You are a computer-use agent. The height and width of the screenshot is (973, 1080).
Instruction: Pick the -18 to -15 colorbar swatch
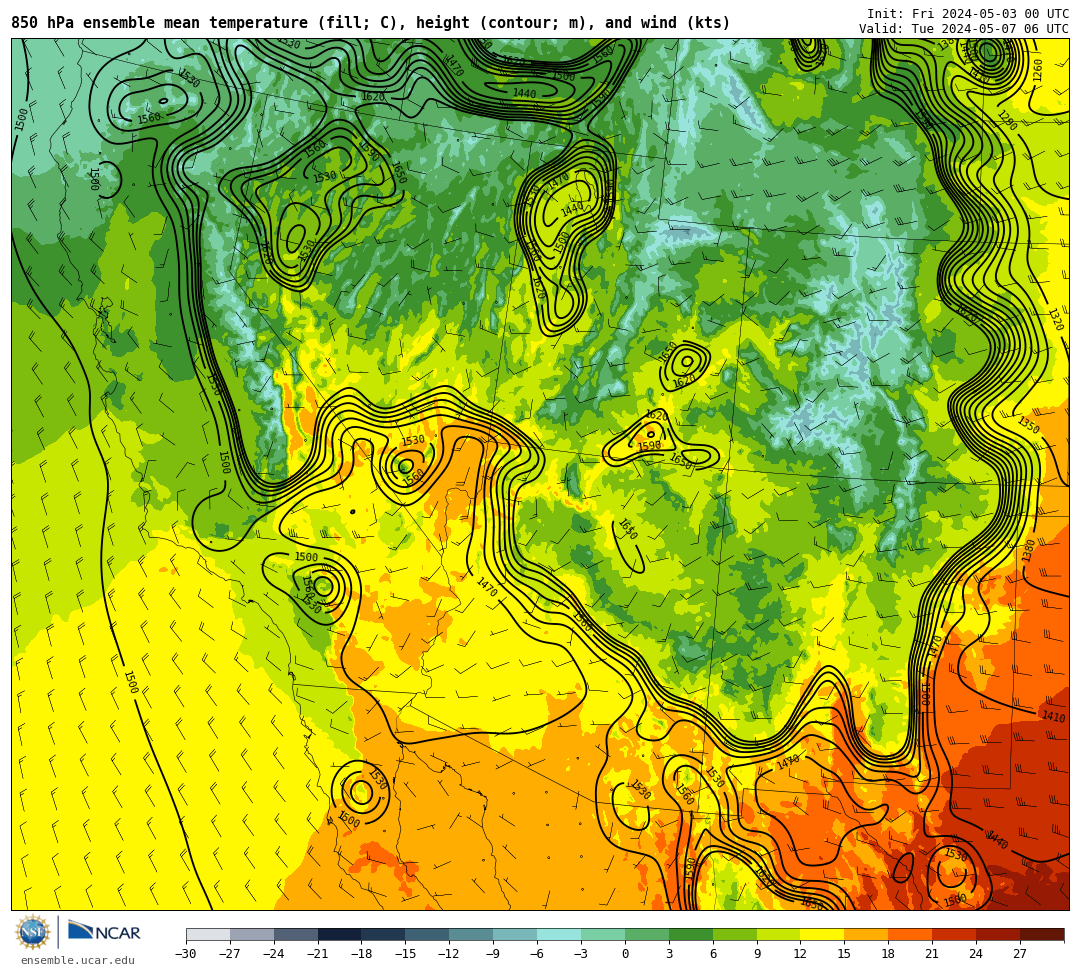click(x=384, y=934)
